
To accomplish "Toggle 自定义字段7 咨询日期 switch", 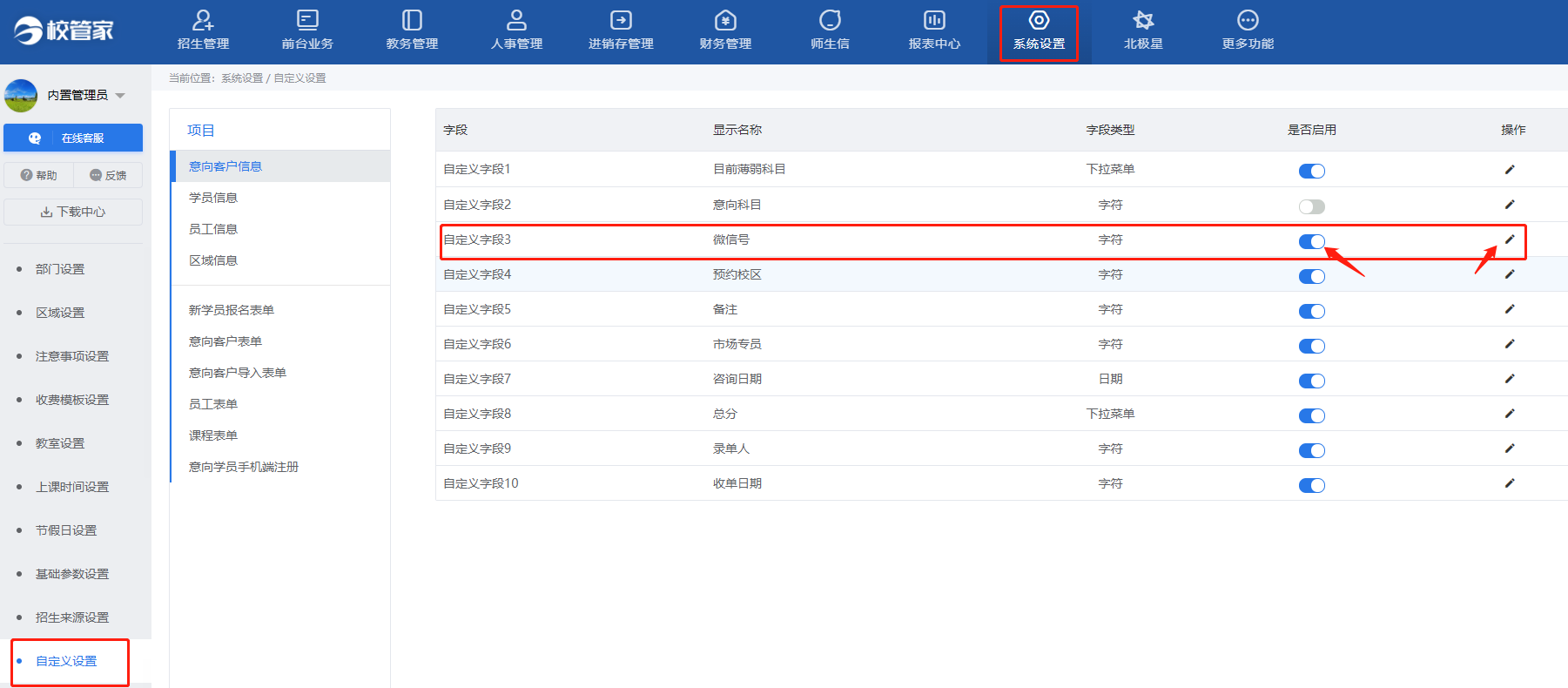I will [x=1312, y=381].
